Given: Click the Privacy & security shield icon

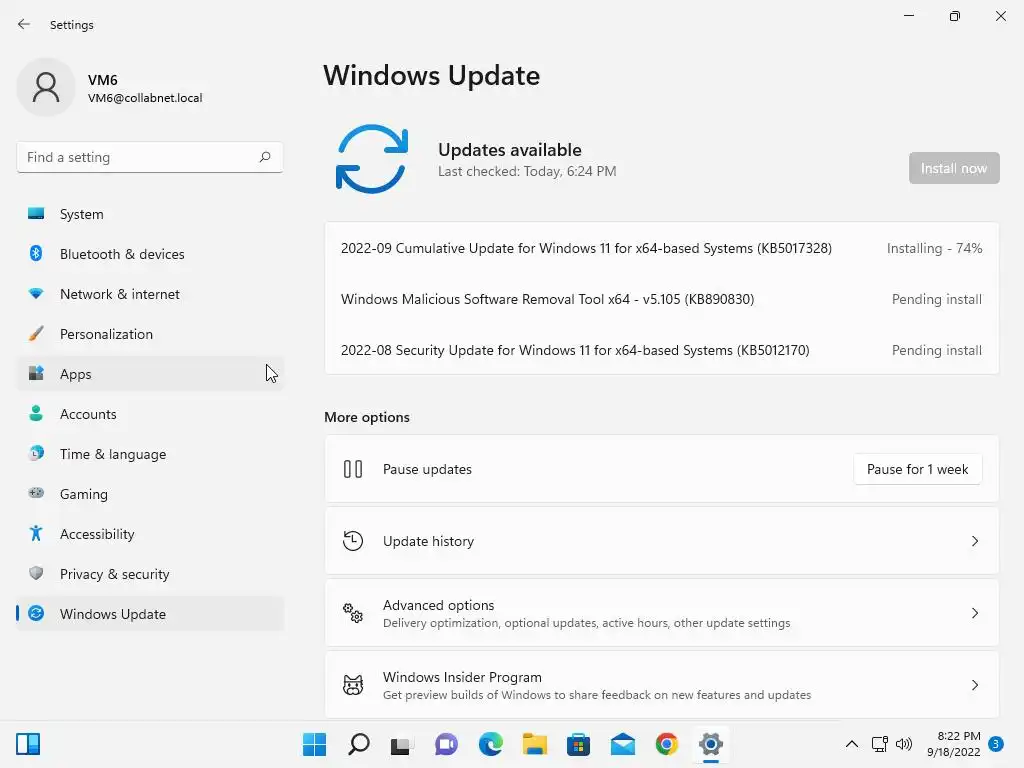Looking at the screenshot, I should point(36,573).
